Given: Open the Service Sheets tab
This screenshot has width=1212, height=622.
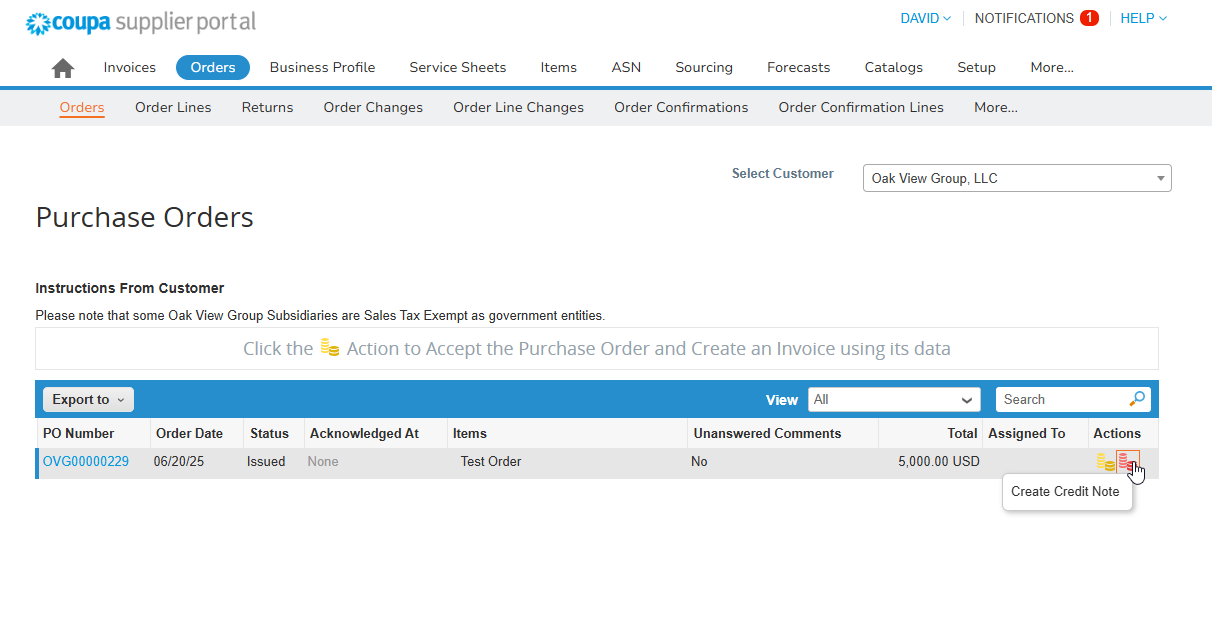Looking at the screenshot, I should (457, 68).
